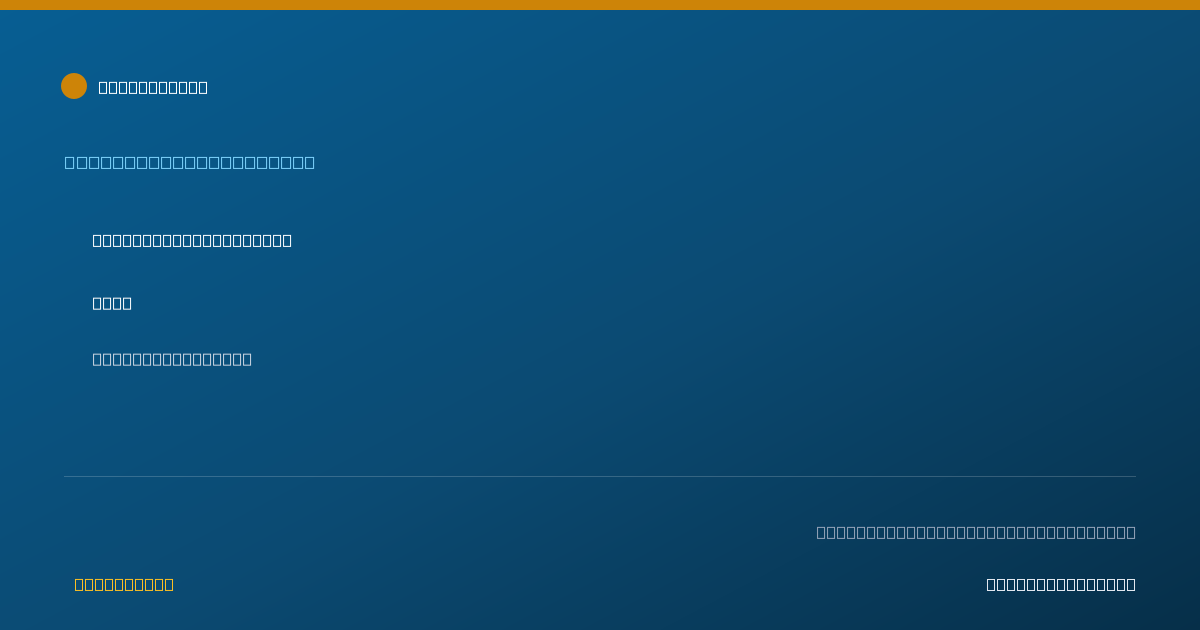Click the thin horizontal divider line
This screenshot has height=630, width=1200.
tap(600, 476)
